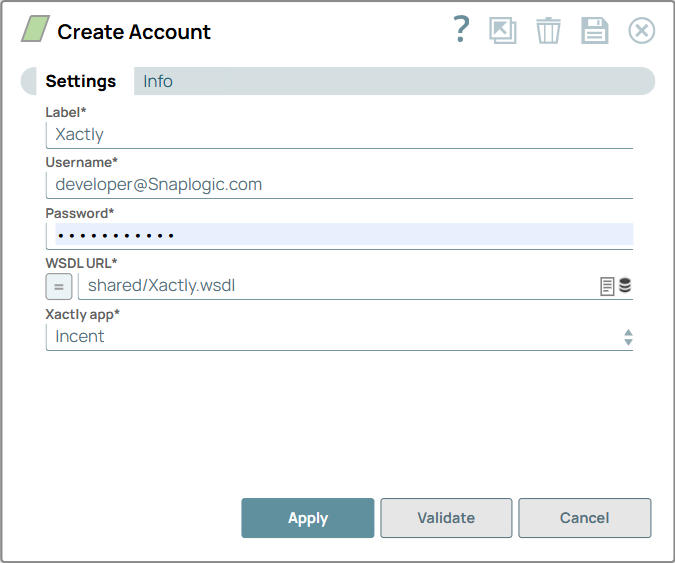Click the Password* field label
The width and height of the screenshot is (675, 563).
[x=80, y=213]
